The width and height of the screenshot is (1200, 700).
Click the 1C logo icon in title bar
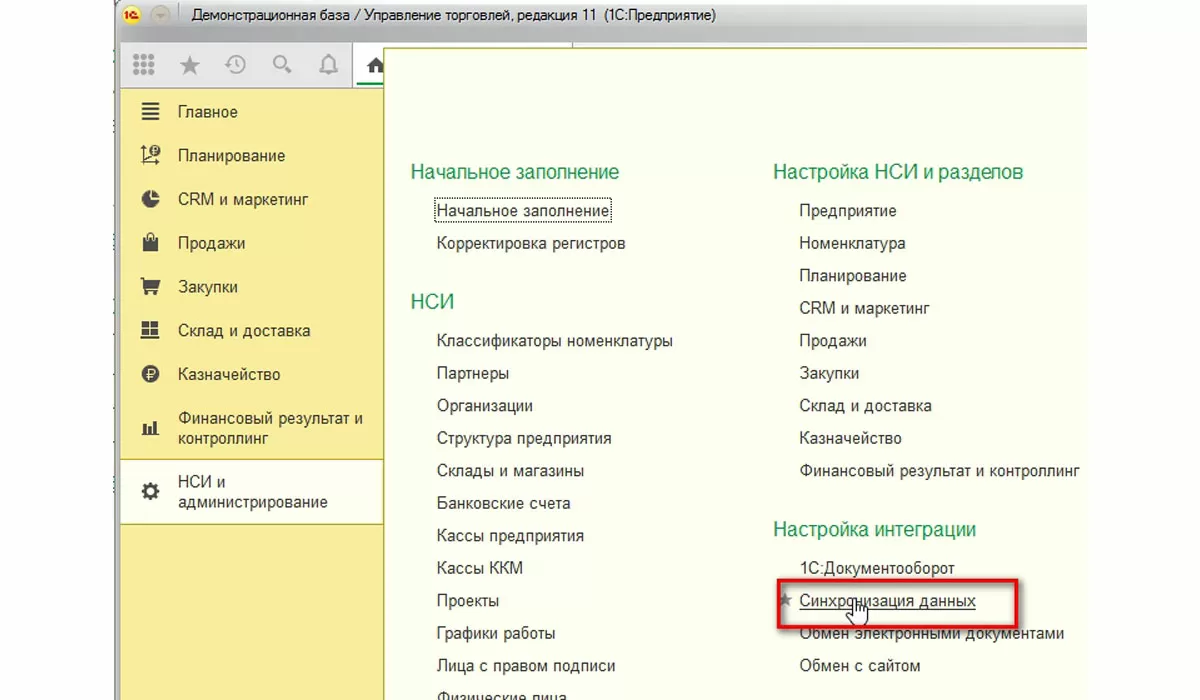click(131, 16)
